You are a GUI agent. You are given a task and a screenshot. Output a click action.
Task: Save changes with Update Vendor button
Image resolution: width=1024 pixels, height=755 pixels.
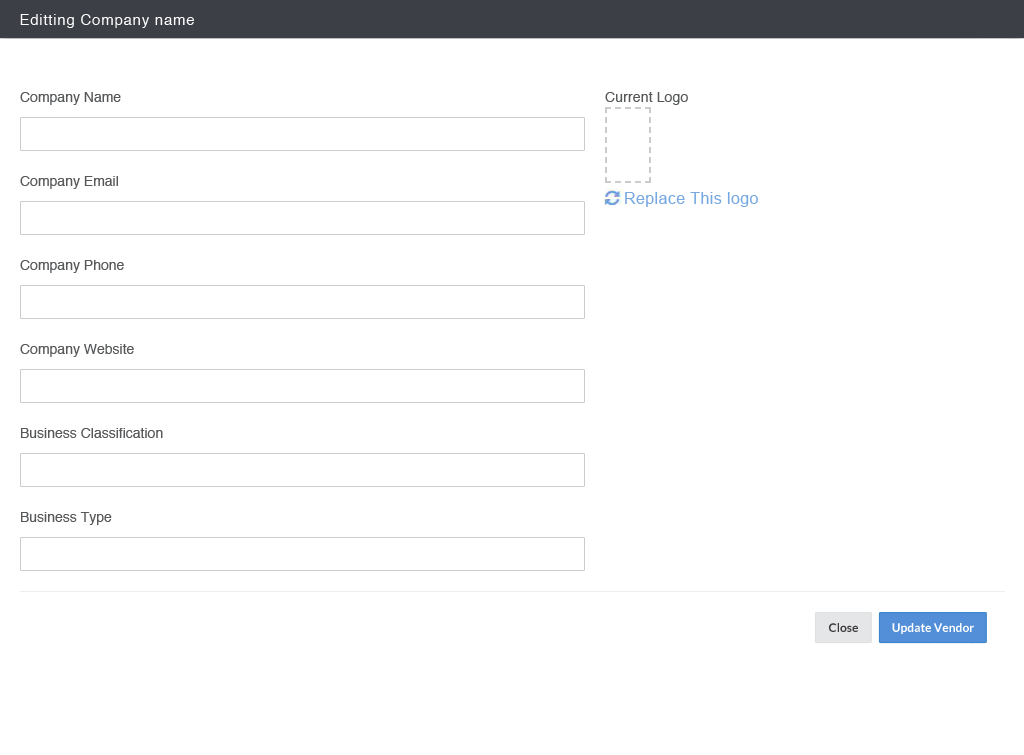(x=932, y=628)
